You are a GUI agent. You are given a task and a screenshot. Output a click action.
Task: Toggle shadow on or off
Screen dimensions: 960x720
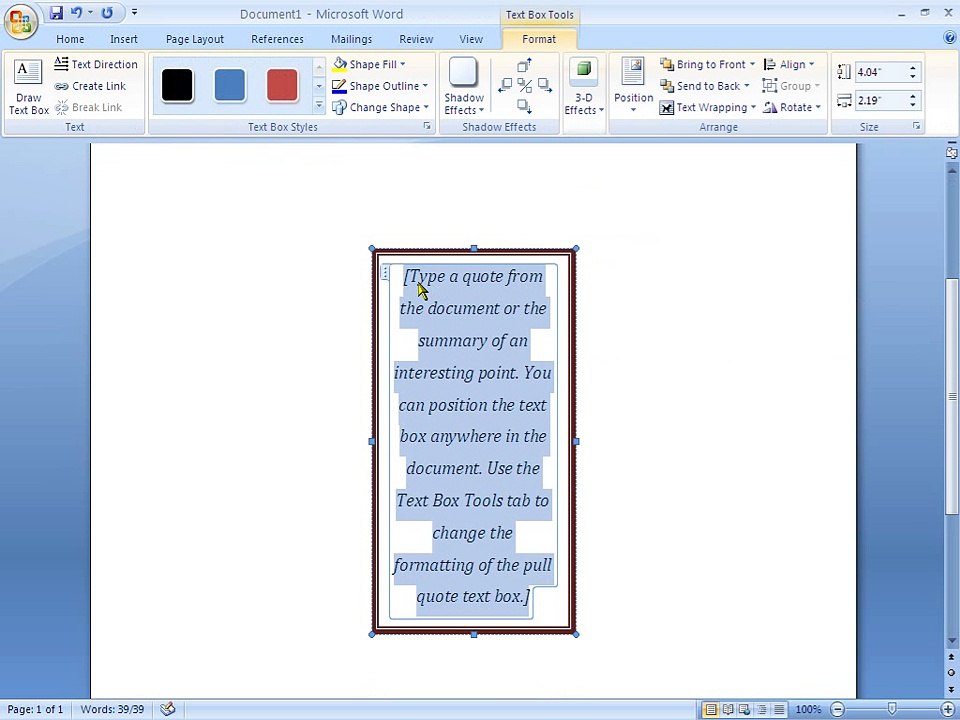(525, 85)
